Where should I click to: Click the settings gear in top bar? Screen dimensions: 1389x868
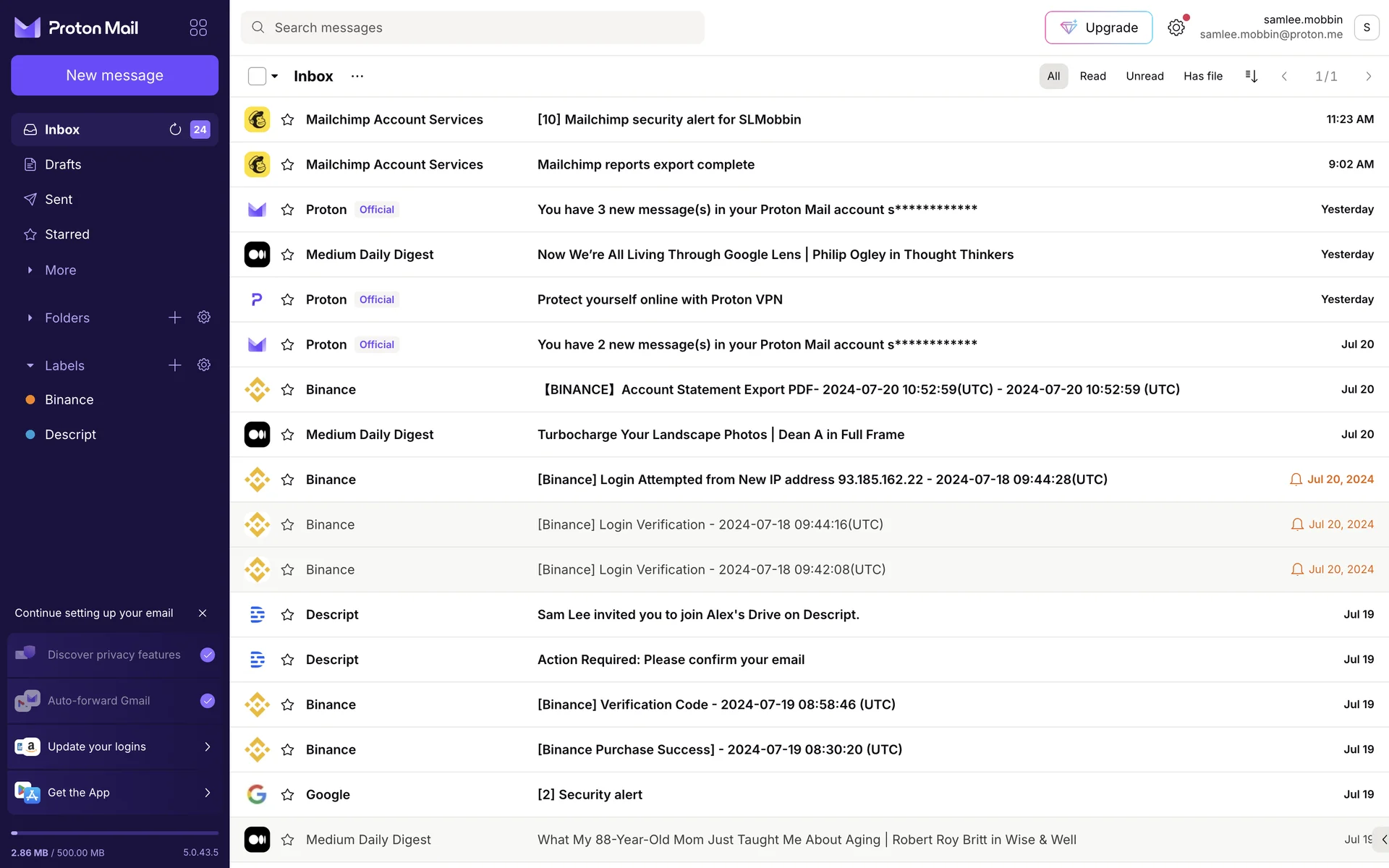pyautogui.click(x=1176, y=27)
